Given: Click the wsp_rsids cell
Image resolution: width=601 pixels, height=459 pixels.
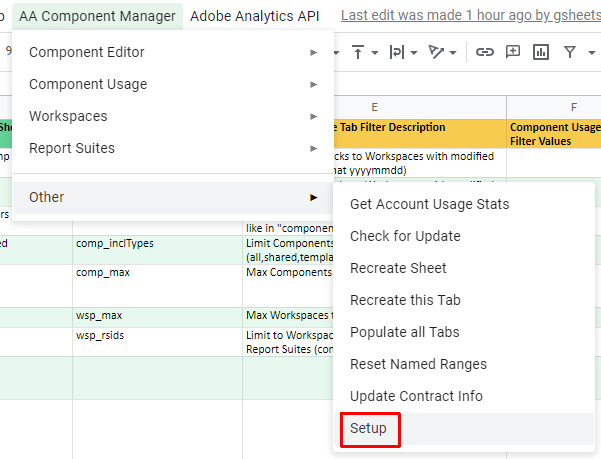Looking at the screenshot, I should point(157,342).
